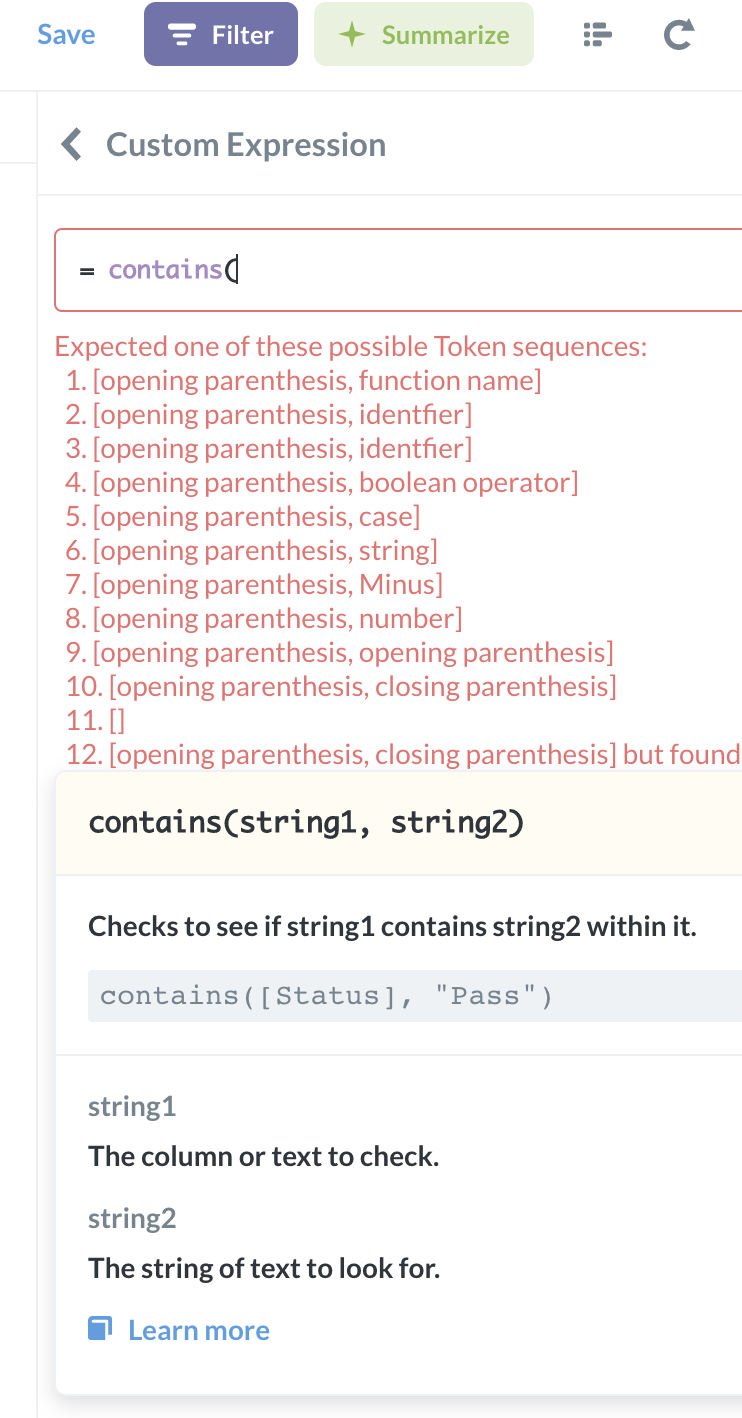Screen dimensions: 742x1418
Task: Click the Custom Expression title text
Action: (245, 144)
